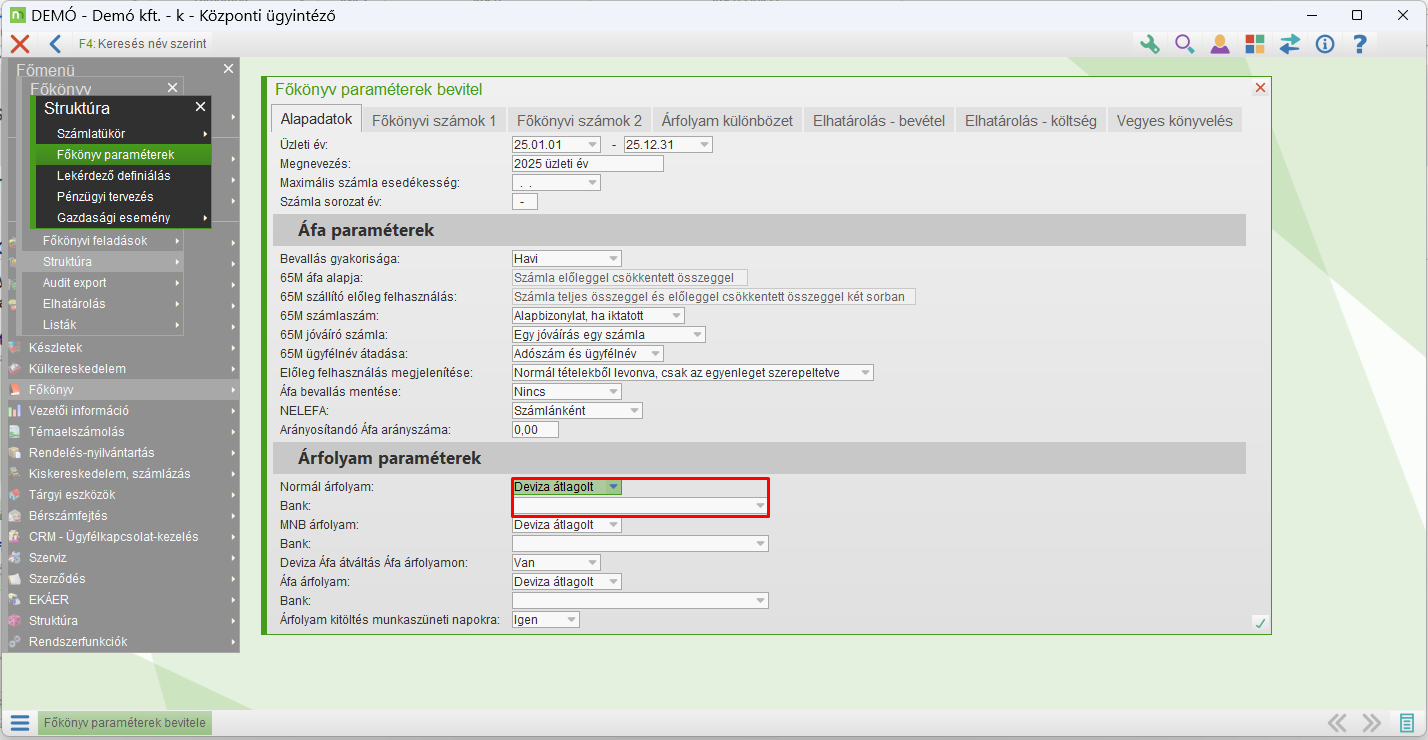Click the Tárgyi eszközök module icon
This screenshot has height=740, width=1428.
coord(14,495)
